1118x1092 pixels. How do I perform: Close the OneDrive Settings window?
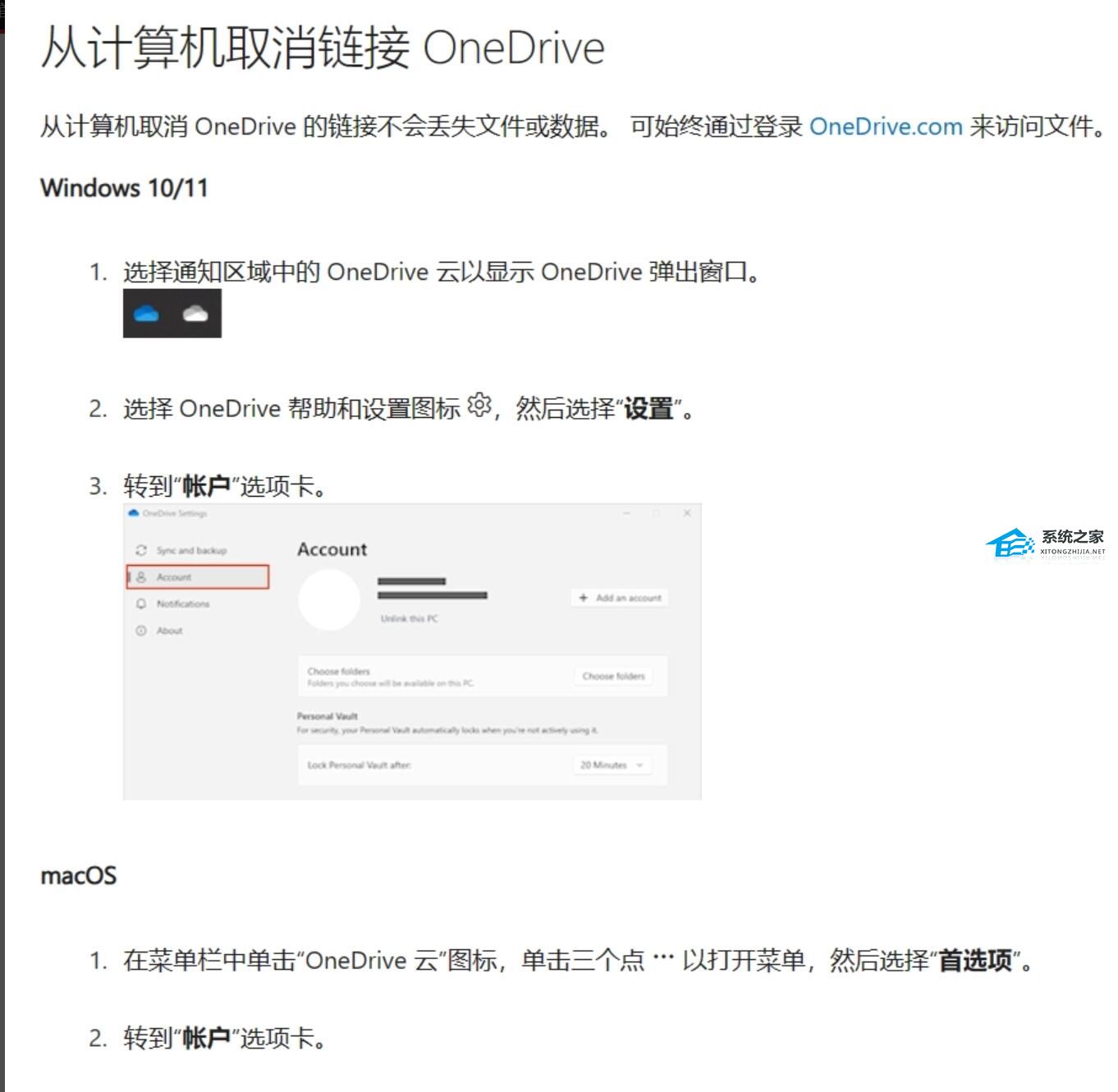click(x=687, y=513)
